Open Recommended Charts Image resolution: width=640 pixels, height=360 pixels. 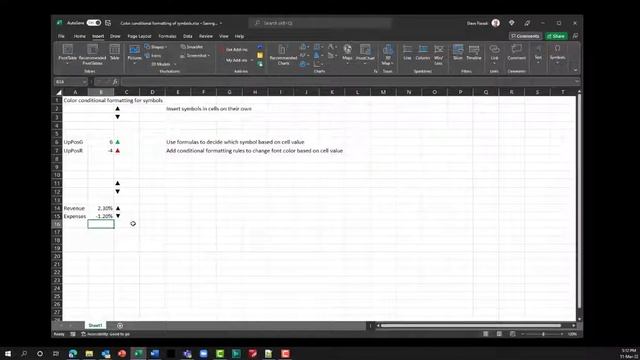pos(283,54)
